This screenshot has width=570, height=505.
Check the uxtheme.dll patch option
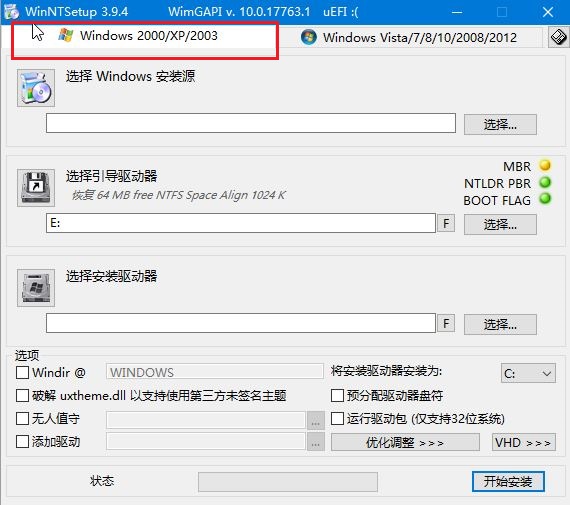coord(23,395)
